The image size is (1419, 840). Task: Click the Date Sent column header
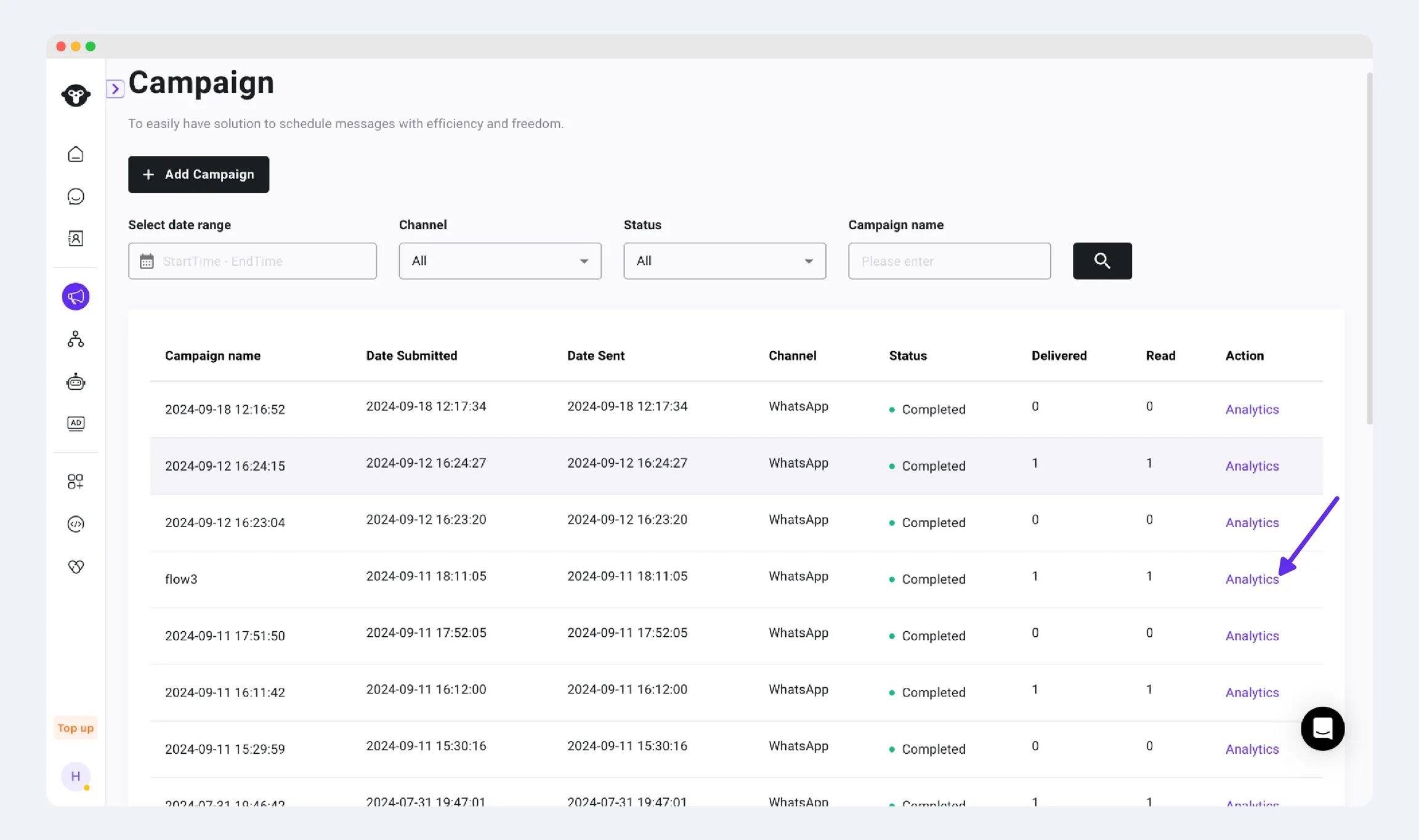click(596, 356)
